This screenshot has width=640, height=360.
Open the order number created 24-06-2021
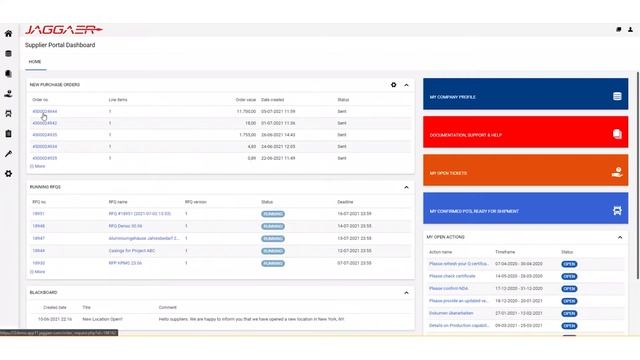pos(45,147)
